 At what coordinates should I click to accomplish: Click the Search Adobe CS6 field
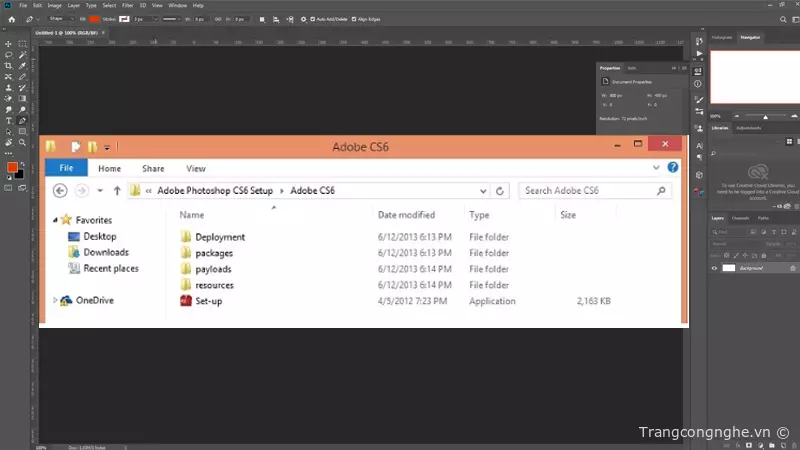pyautogui.click(x=588, y=190)
